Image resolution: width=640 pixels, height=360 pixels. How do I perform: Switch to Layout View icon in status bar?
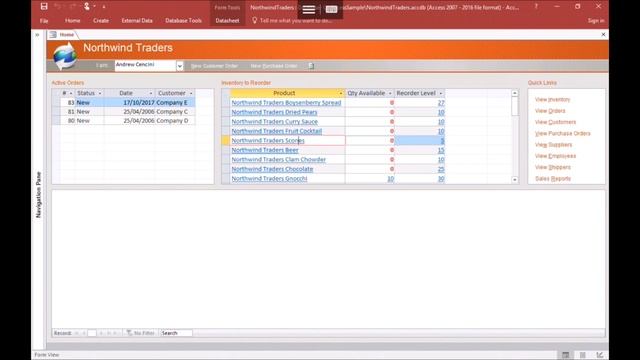(x=583, y=355)
